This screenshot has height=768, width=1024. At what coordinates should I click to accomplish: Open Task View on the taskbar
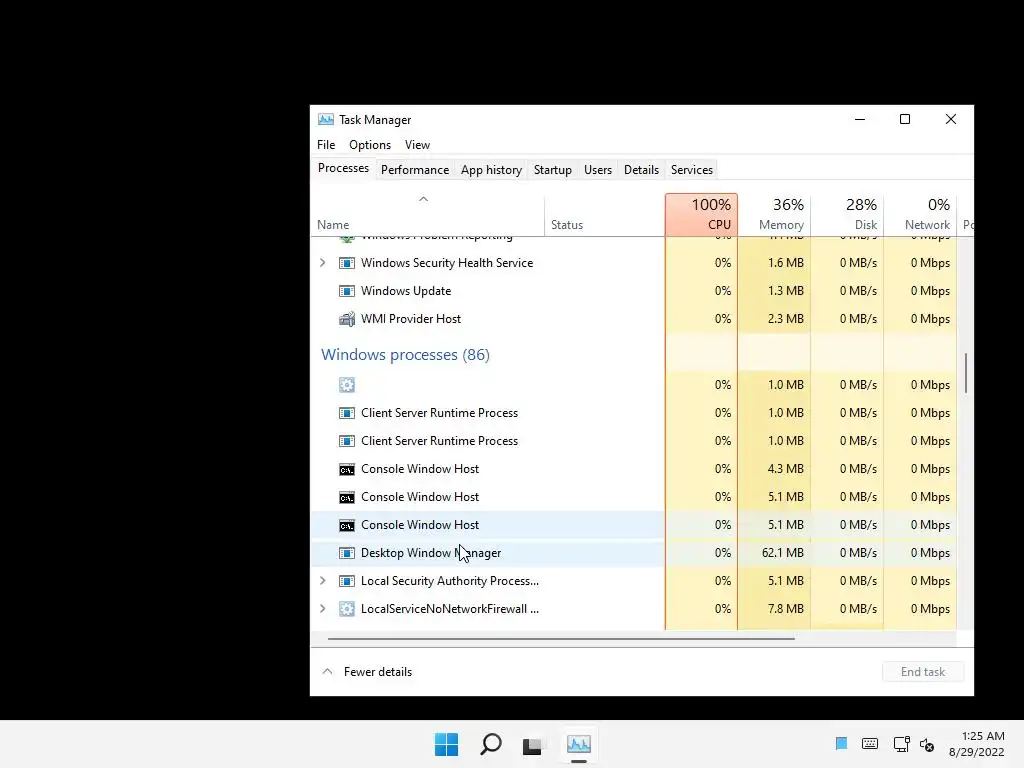pos(532,745)
